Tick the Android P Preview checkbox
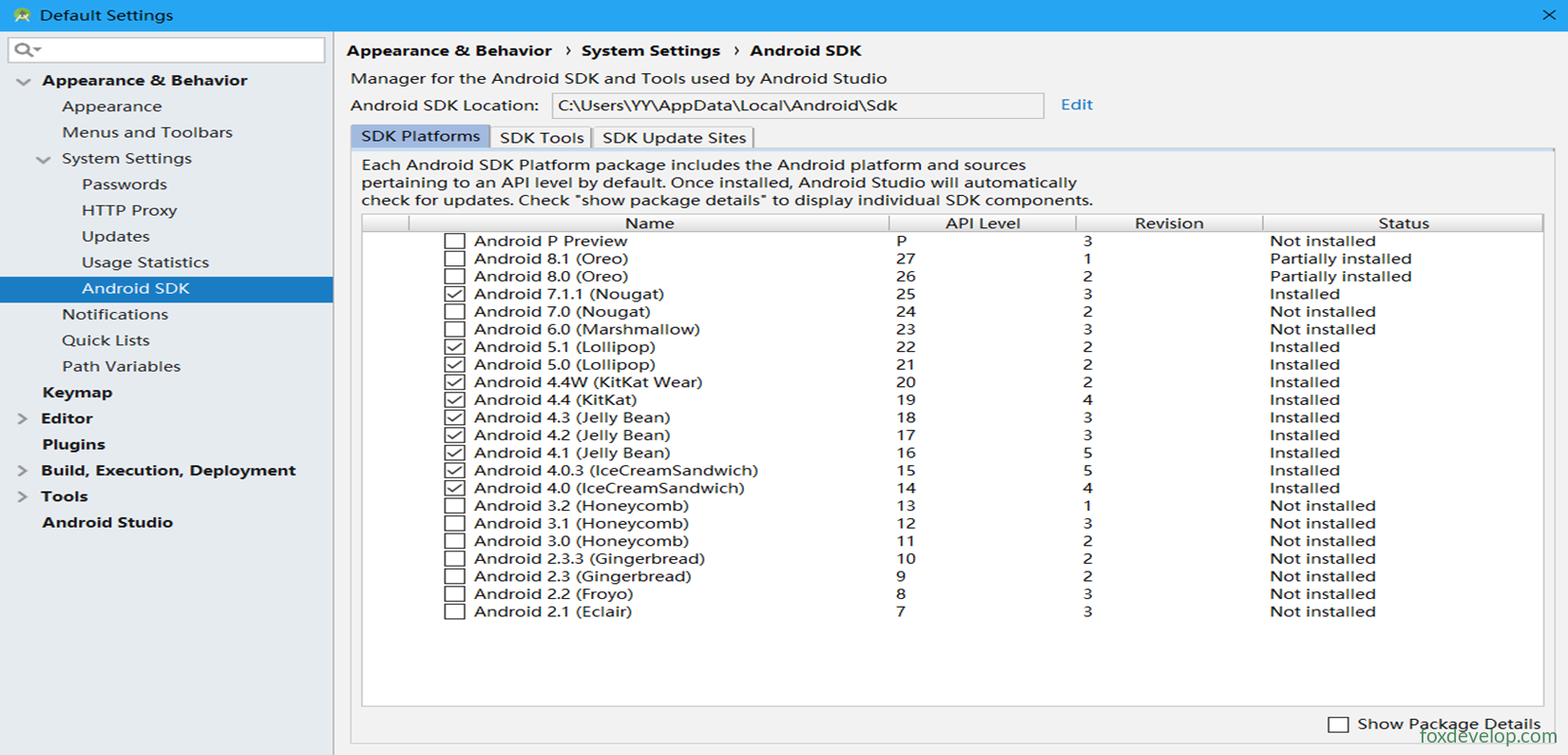 pos(454,242)
